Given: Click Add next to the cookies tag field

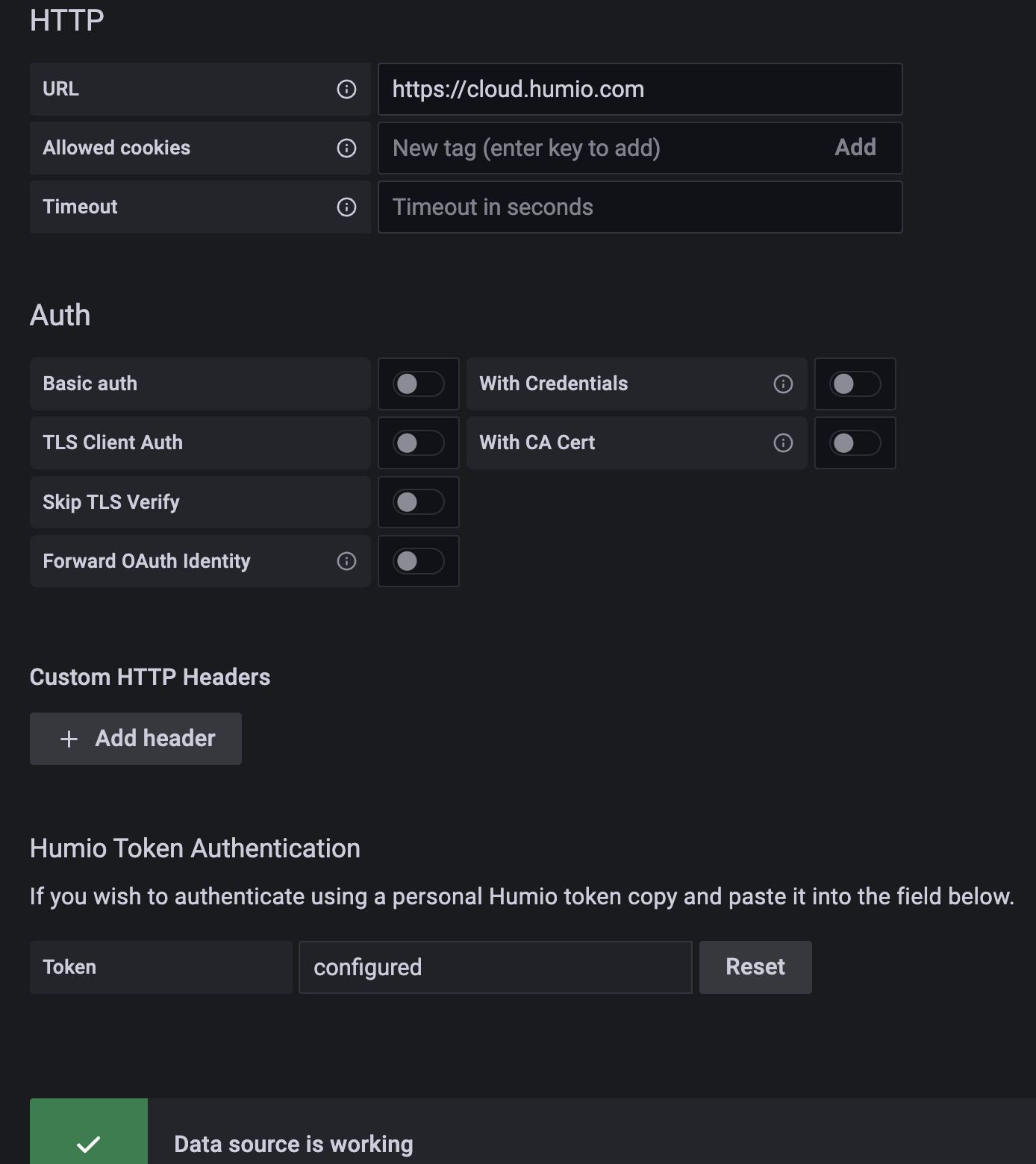Looking at the screenshot, I should click(x=856, y=148).
